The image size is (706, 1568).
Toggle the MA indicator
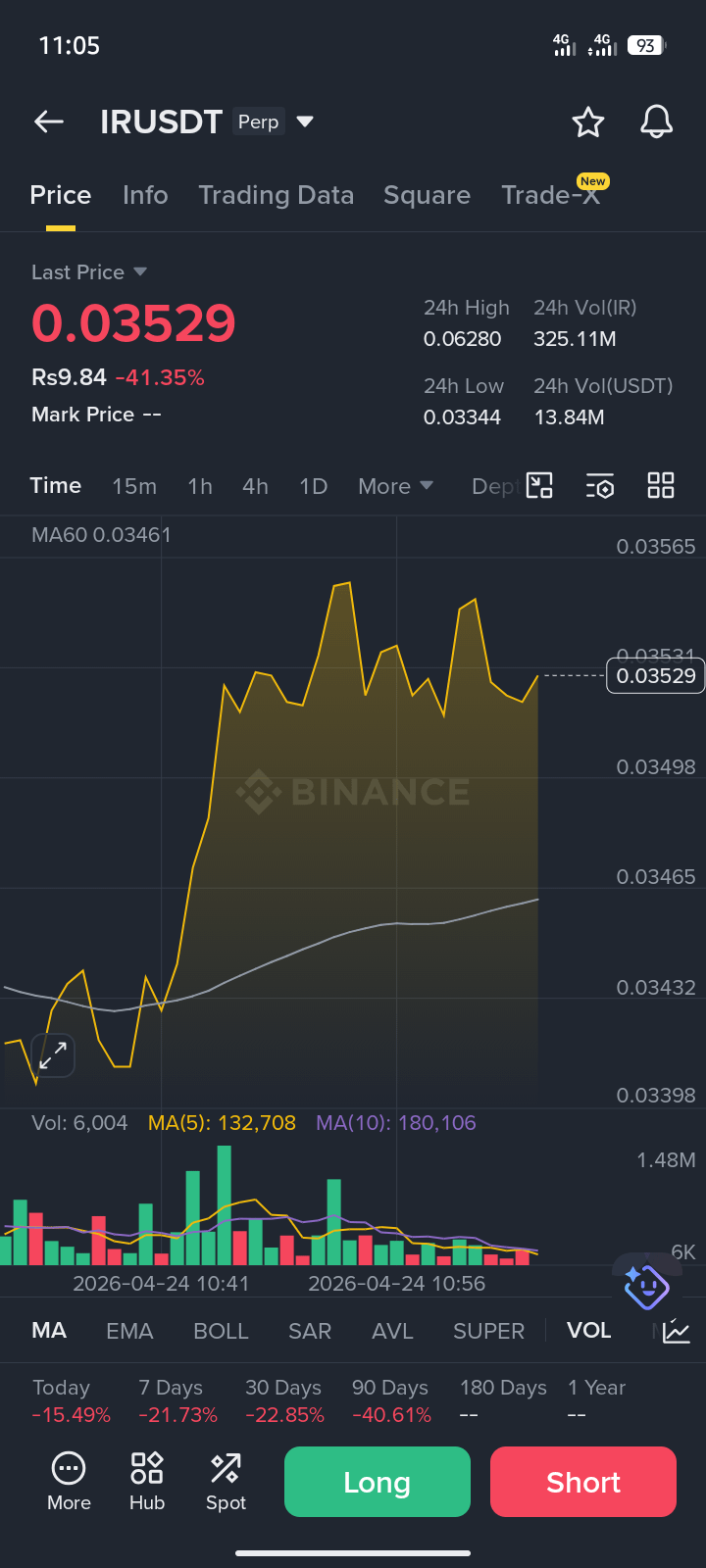[x=49, y=1330]
